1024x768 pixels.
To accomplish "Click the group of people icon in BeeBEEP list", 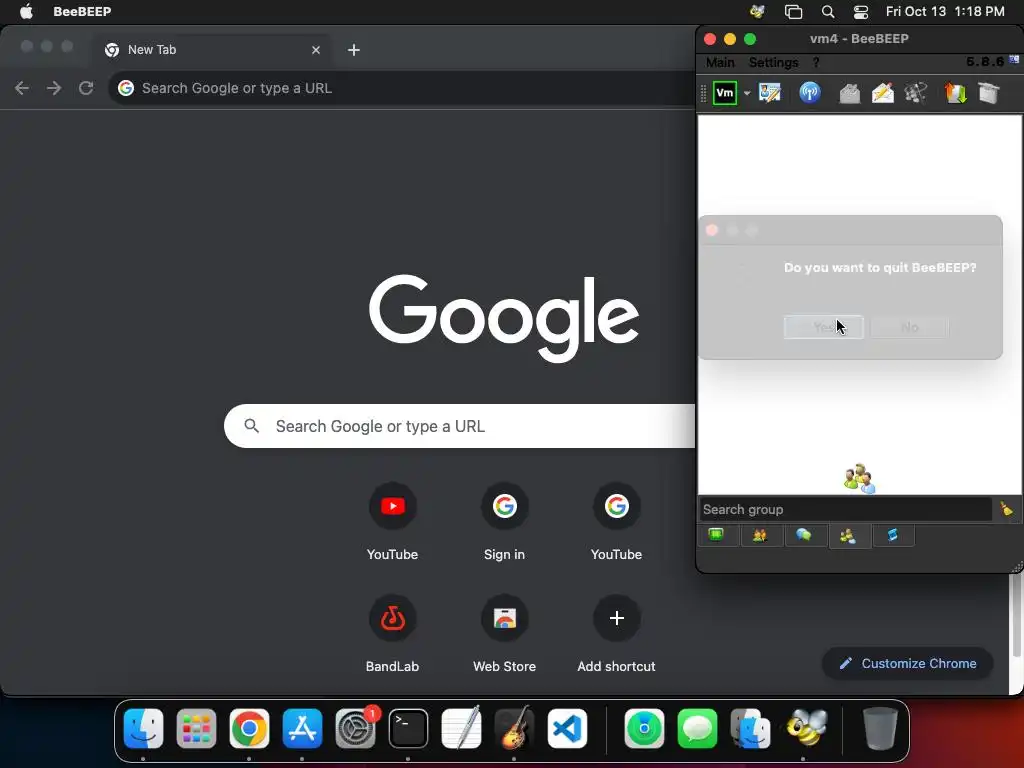I will pos(859,479).
